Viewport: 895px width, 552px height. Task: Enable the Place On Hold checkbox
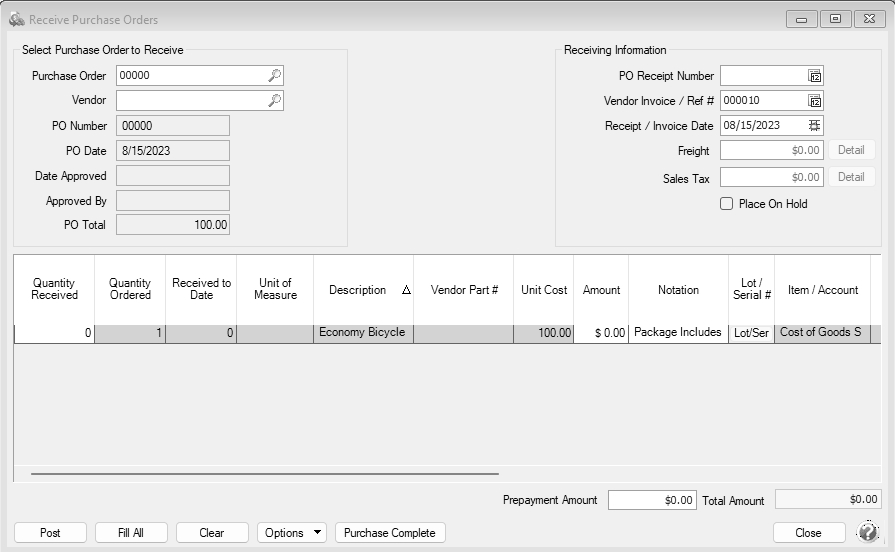727,204
